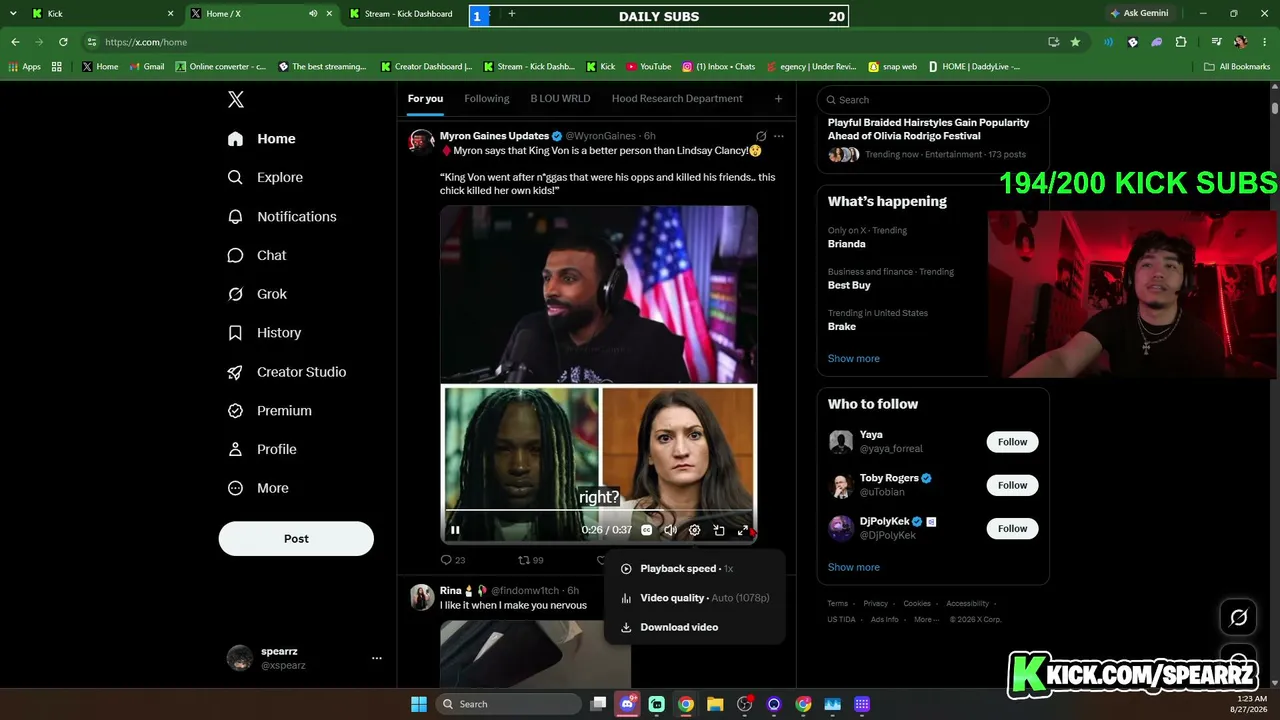This screenshot has height=720, width=1280.
Task: Click the address bar URL
Action: 146,42
